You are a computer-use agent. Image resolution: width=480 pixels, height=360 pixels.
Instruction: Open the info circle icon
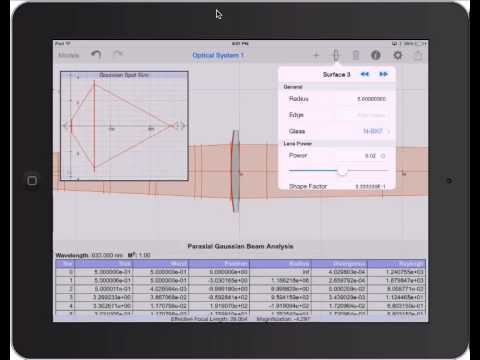[x=376, y=55]
